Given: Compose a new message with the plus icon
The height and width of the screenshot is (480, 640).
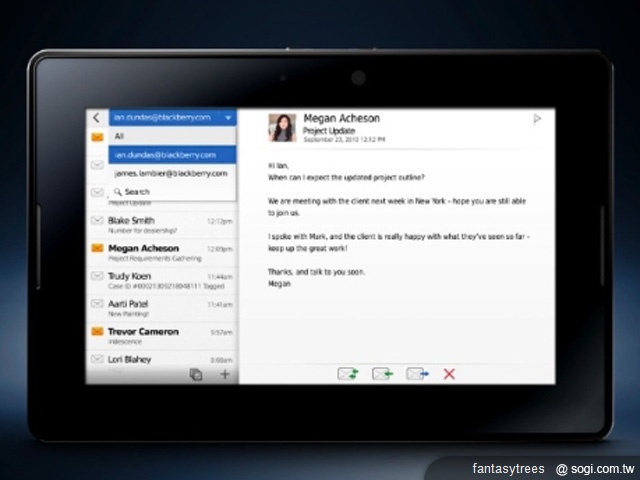Looking at the screenshot, I should coord(225,374).
